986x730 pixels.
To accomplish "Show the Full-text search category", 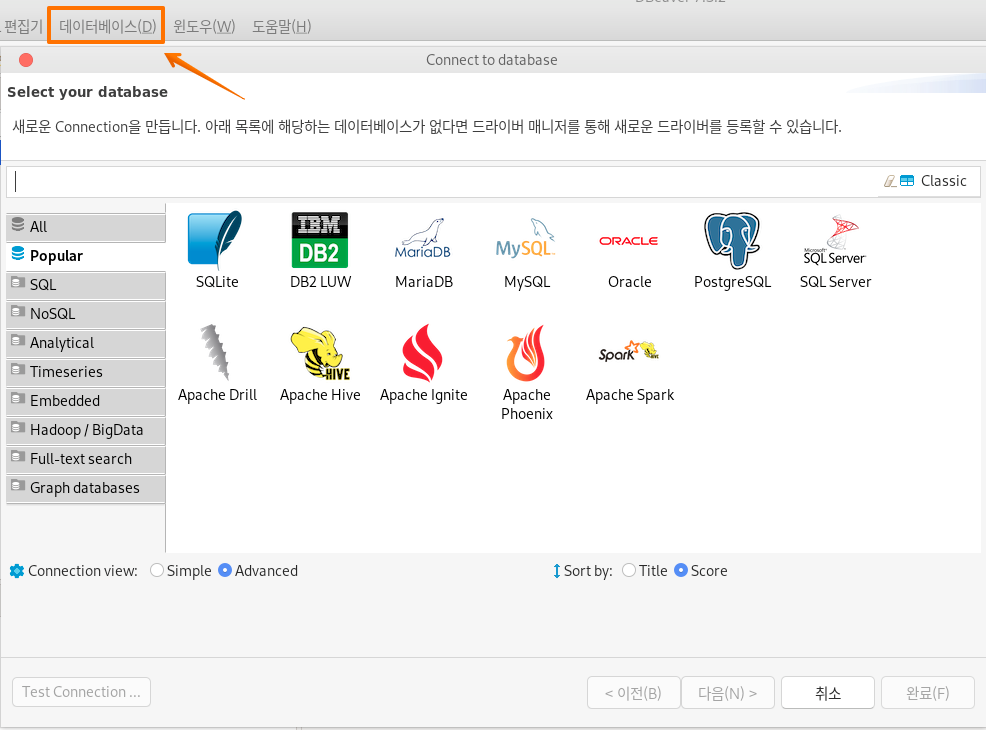I will tap(86, 459).
